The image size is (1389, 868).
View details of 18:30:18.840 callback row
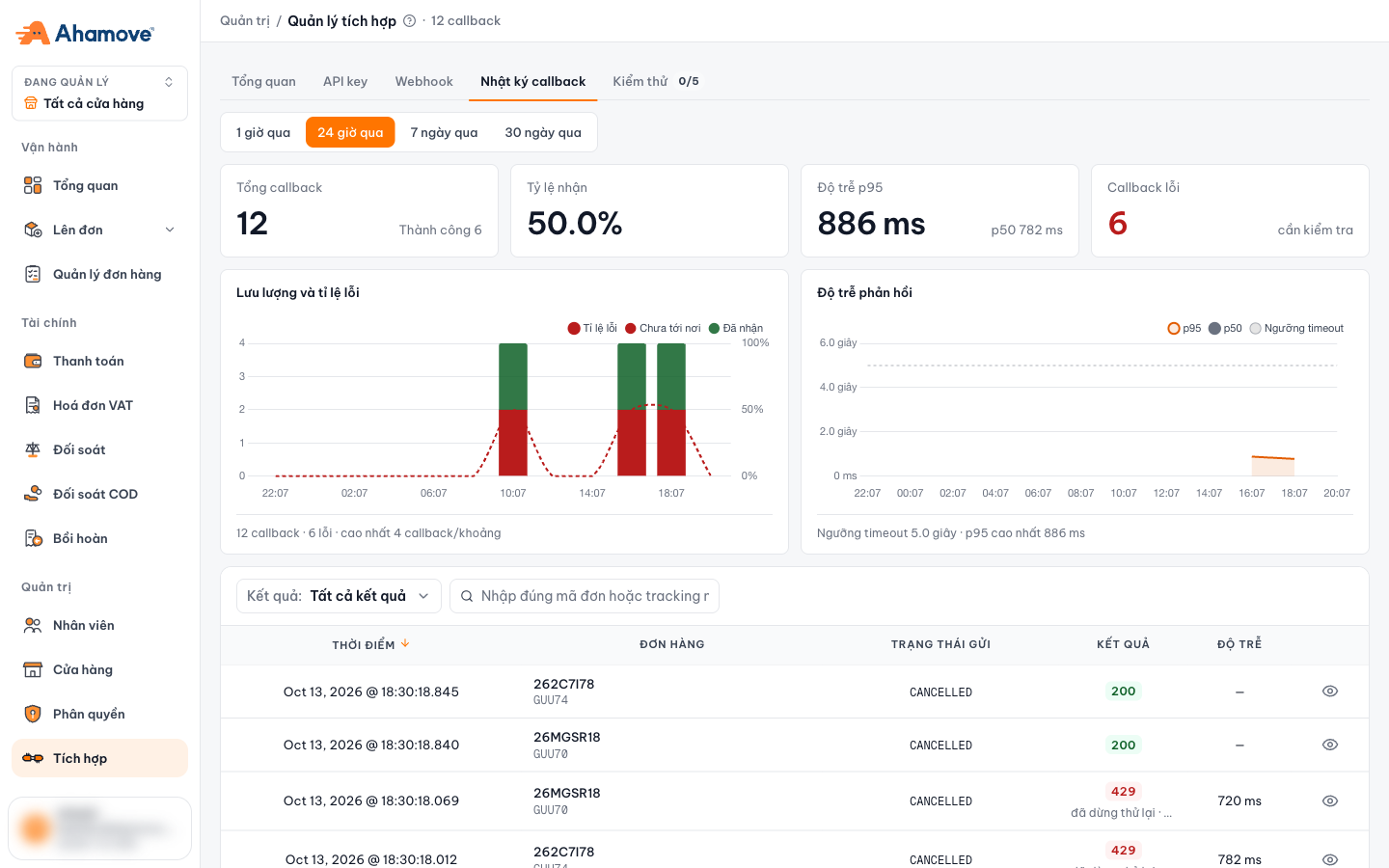click(1330, 745)
